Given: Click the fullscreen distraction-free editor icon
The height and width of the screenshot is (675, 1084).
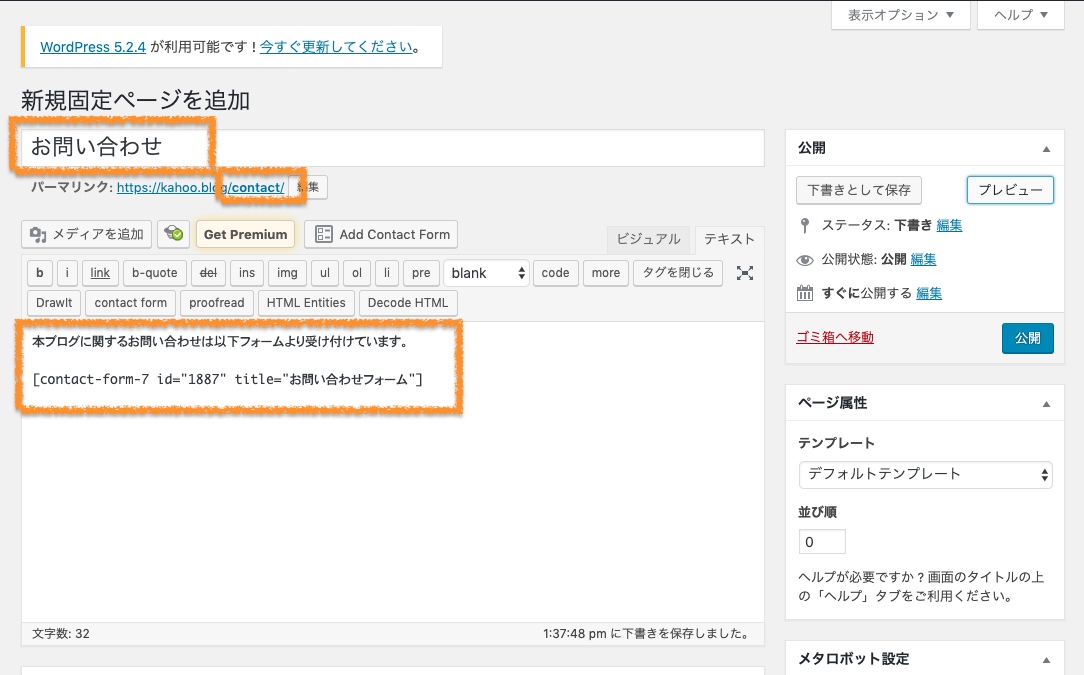Looking at the screenshot, I should coord(744,273).
